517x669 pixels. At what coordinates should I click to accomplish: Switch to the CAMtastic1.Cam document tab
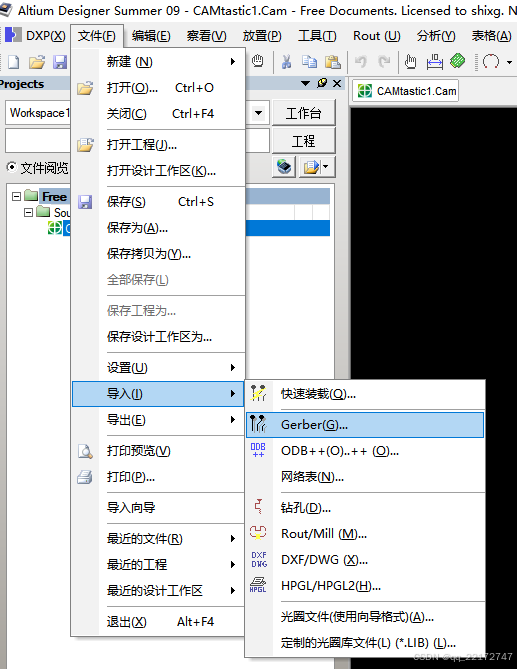[x=406, y=91]
